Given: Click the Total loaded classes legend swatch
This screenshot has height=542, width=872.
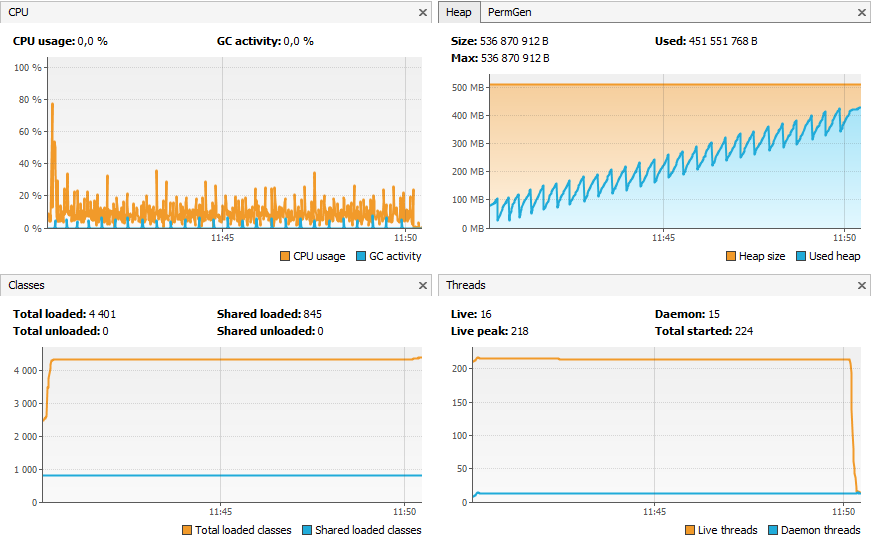Looking at the screenshot, I should [x=187, y=530].
